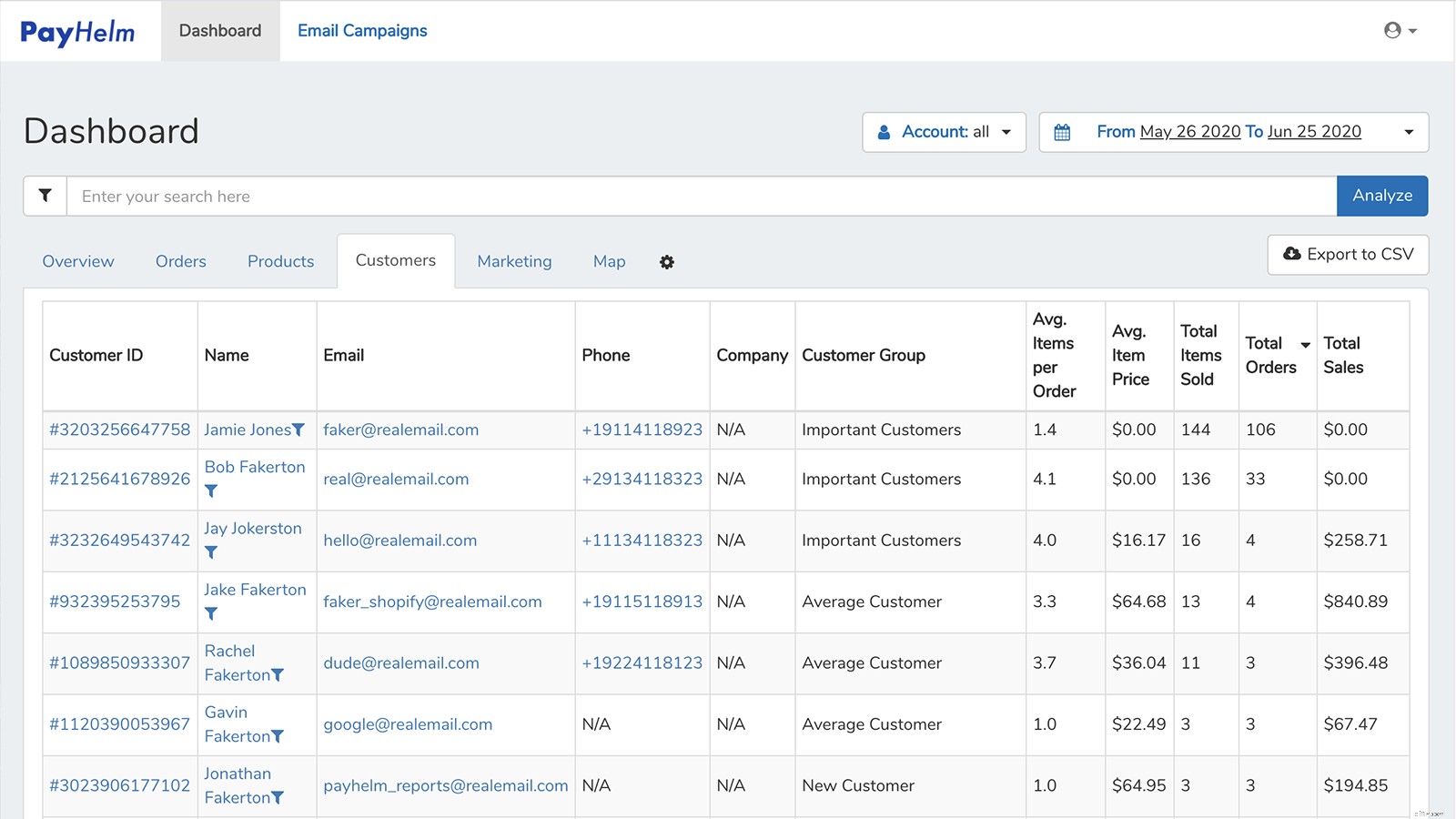The height and width of the screenshot is (819, 1456).
Task: Open the Account: all dropdown
Action: click(944, 131)
